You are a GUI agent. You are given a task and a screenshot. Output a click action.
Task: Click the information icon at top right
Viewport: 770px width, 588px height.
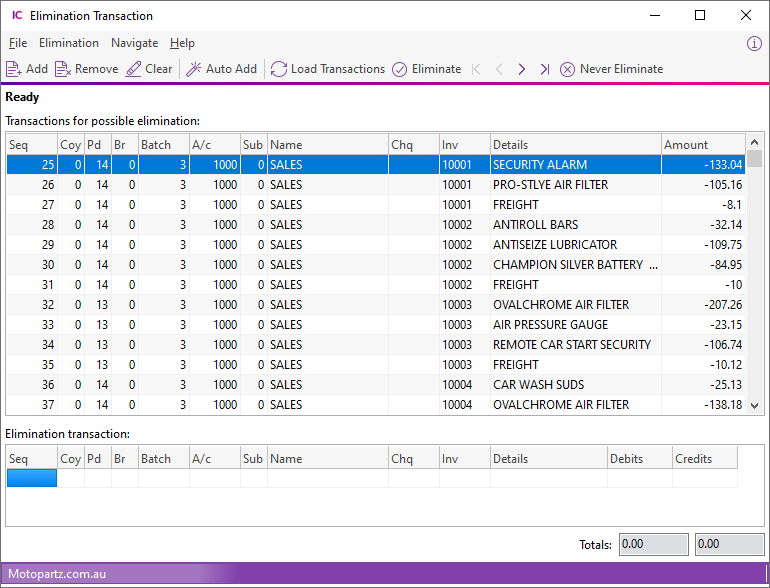(754, 43)
